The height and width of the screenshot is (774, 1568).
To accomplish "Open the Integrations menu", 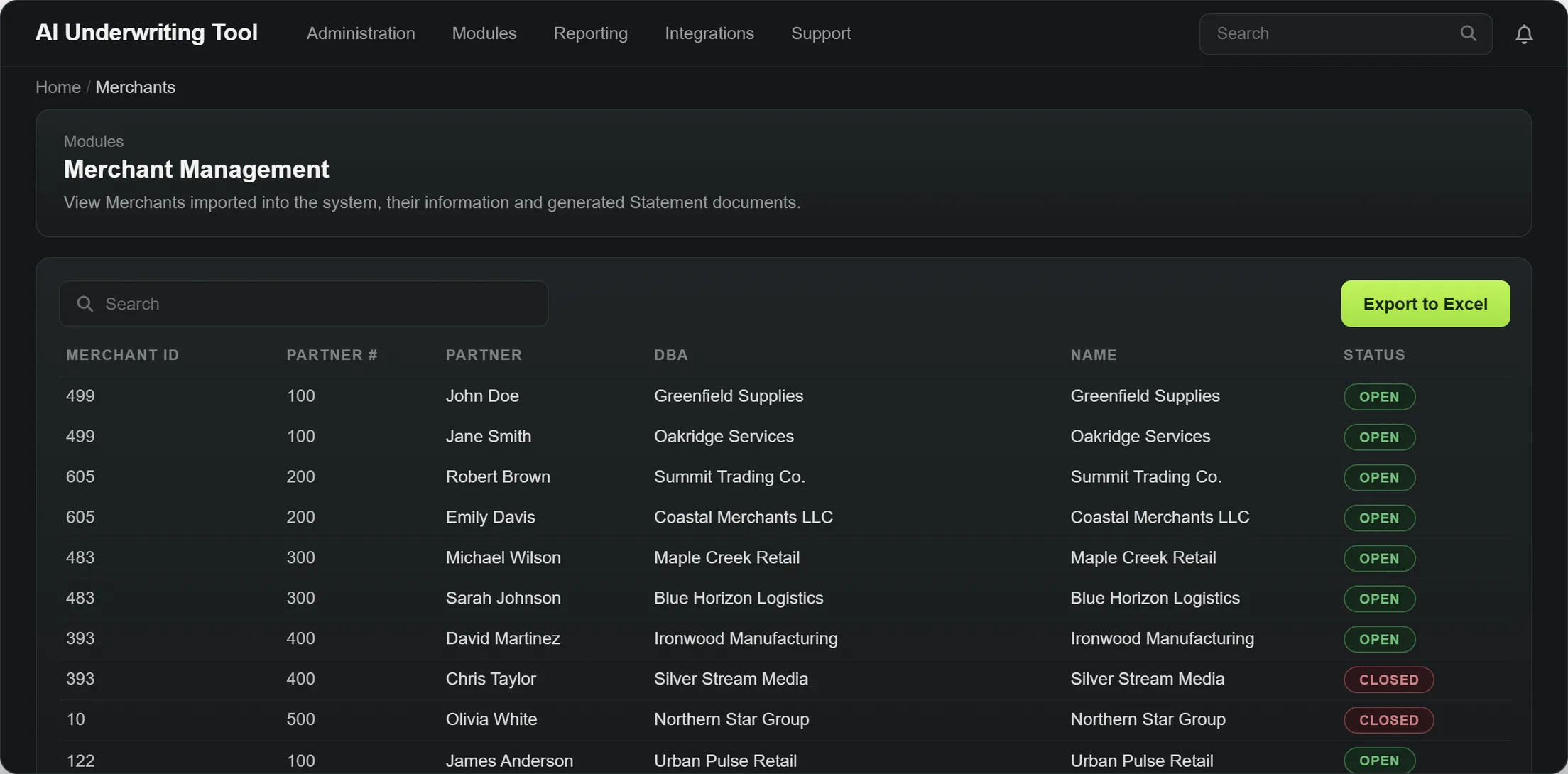I will tap(709, 33).
